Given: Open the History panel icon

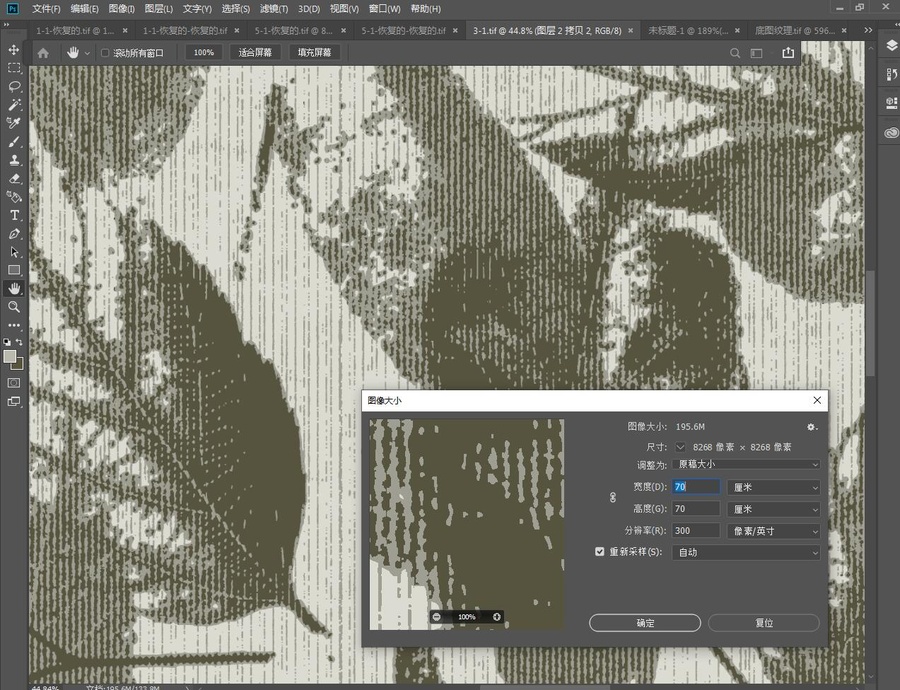Looking at the screenshot, I should pyautogui.click(x=891, y=74).
